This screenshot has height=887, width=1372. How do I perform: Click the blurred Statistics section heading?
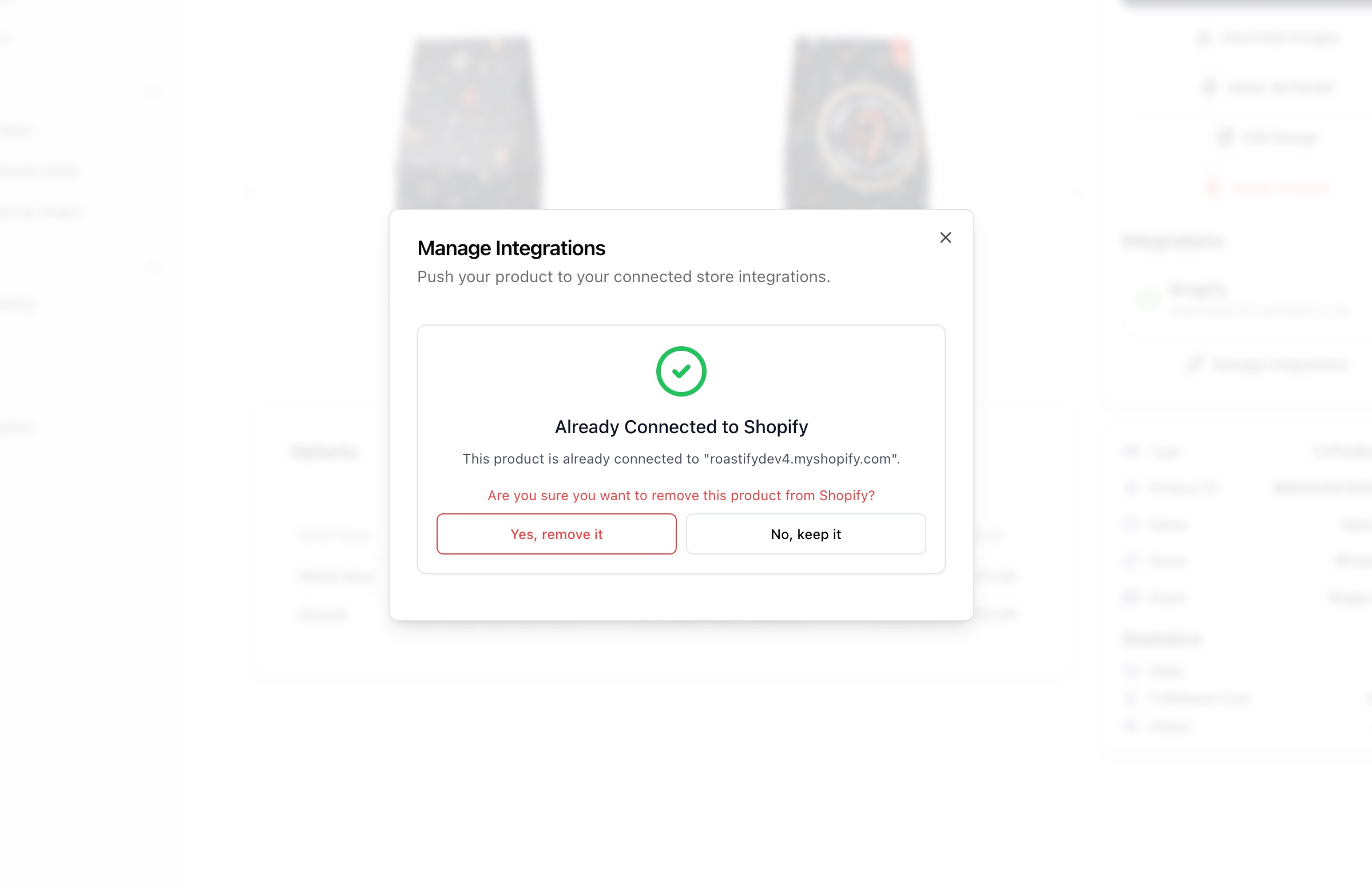(x=1162, y=639)
